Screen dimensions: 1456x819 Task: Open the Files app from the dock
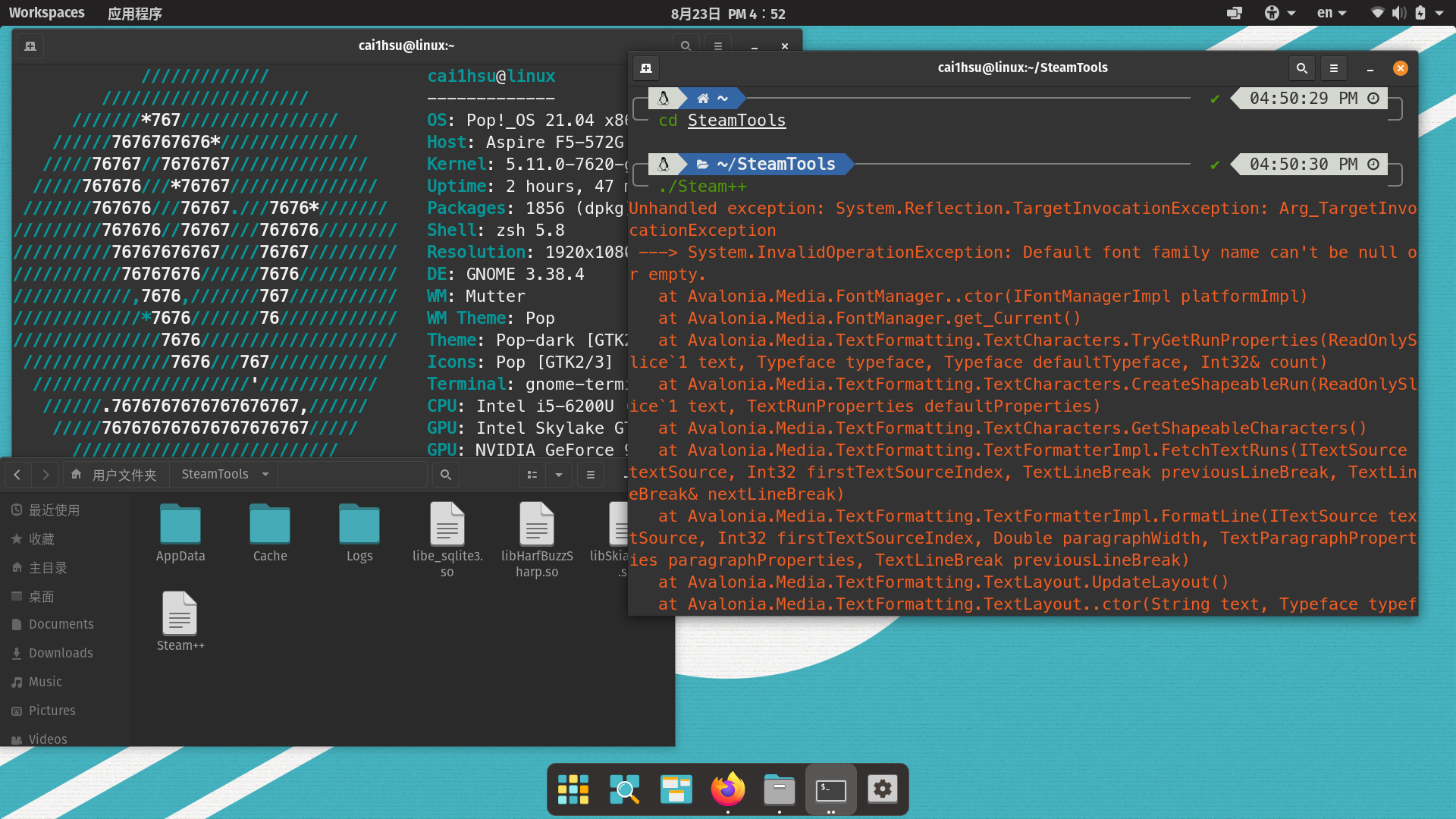(x=779, y=789)
